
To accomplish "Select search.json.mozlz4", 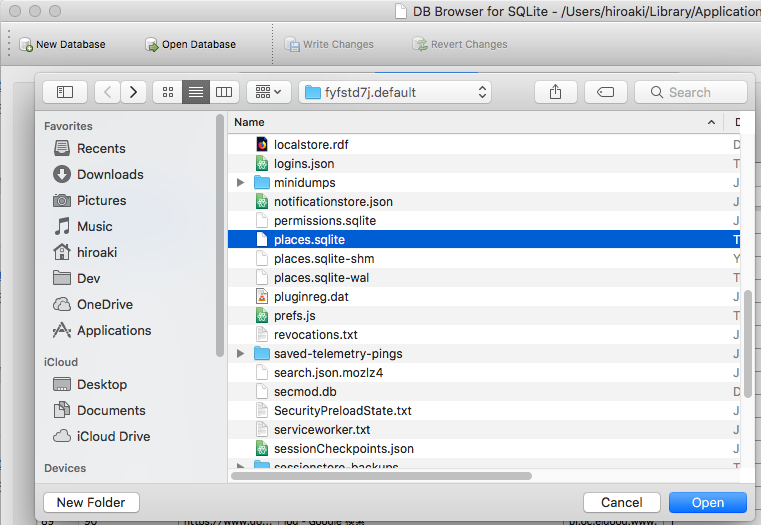I will [x=484, y=373].
